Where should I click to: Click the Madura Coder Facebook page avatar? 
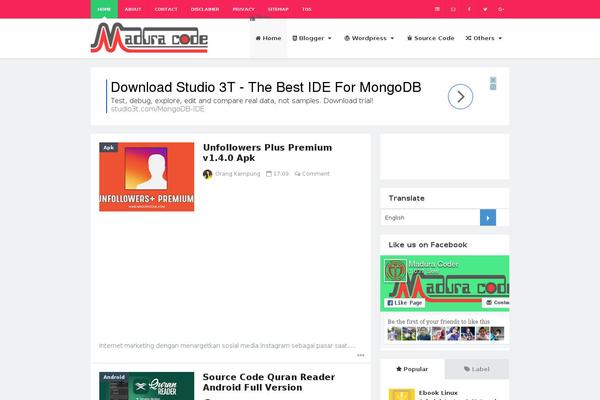[395, 270]
